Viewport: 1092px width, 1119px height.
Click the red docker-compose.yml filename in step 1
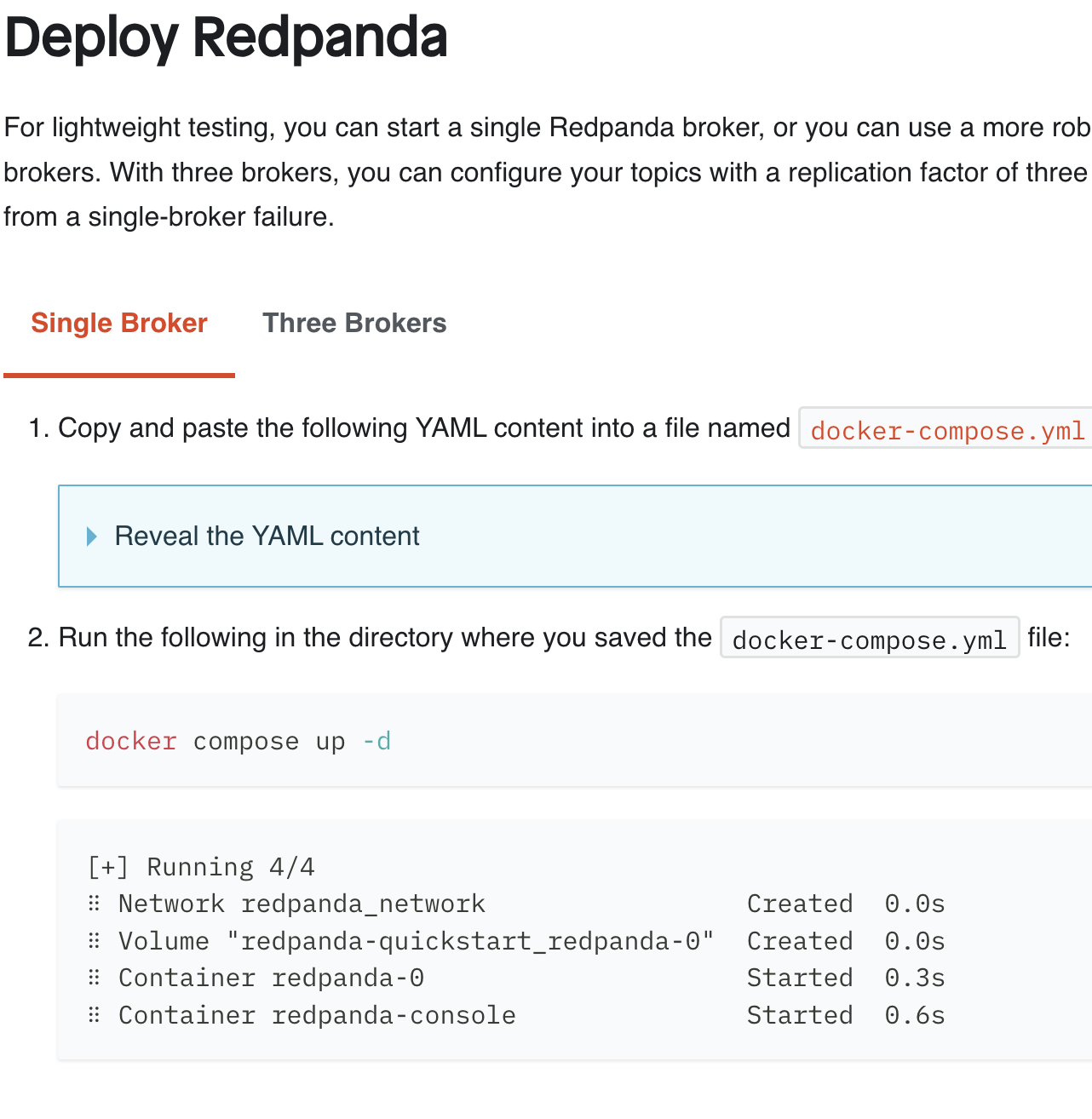(x=947, y=431)
